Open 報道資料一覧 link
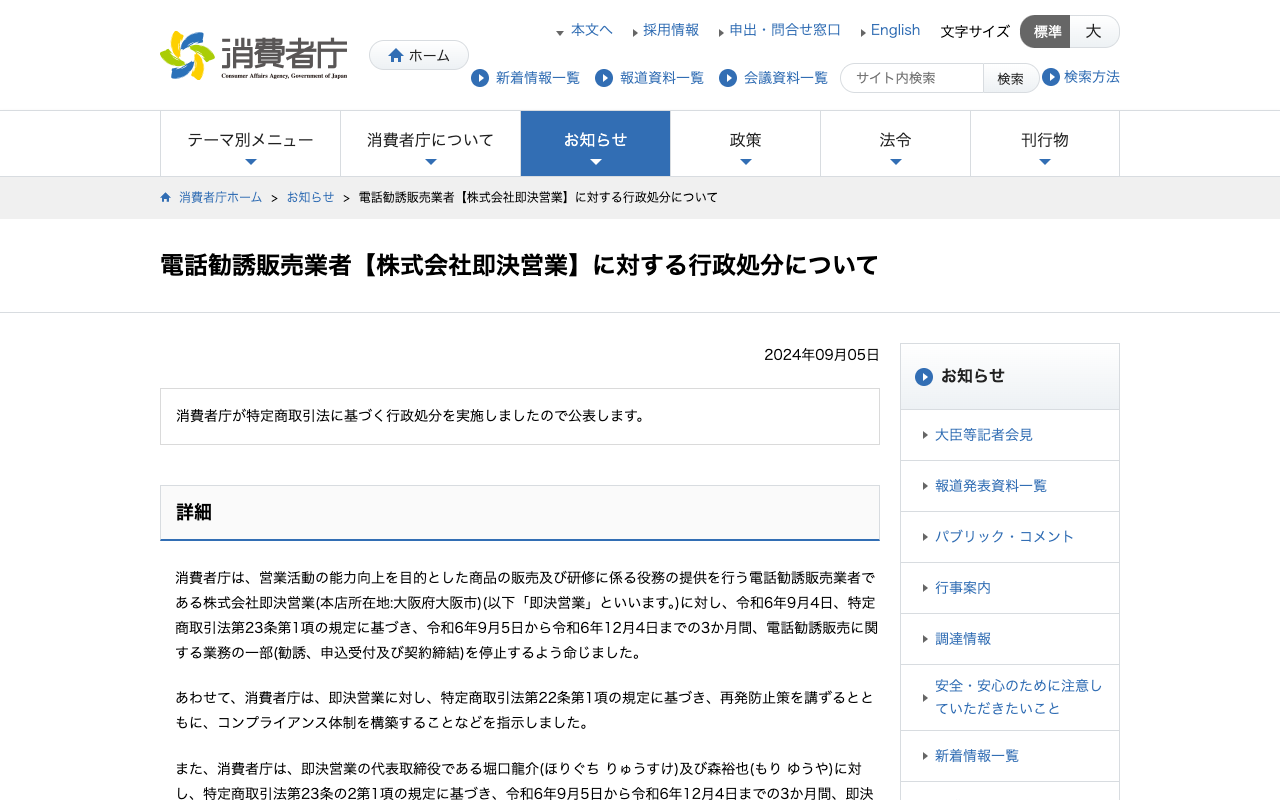Viewport: 1280px width, 800px height. 661,78
